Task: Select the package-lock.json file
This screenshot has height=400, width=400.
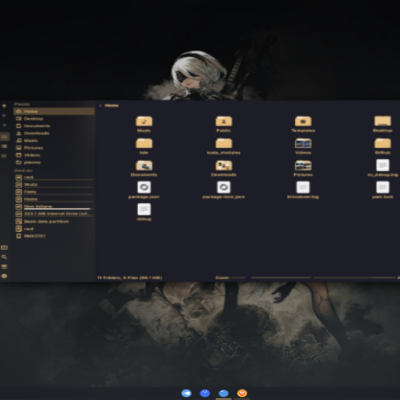Action: [x=224, y=190]
